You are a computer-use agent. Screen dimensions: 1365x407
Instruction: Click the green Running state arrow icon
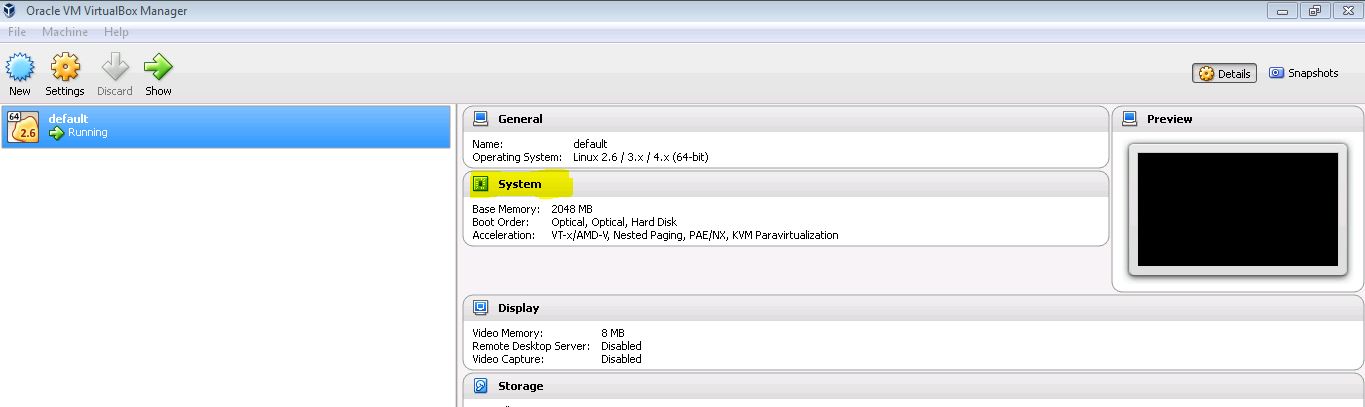[56, 133]
